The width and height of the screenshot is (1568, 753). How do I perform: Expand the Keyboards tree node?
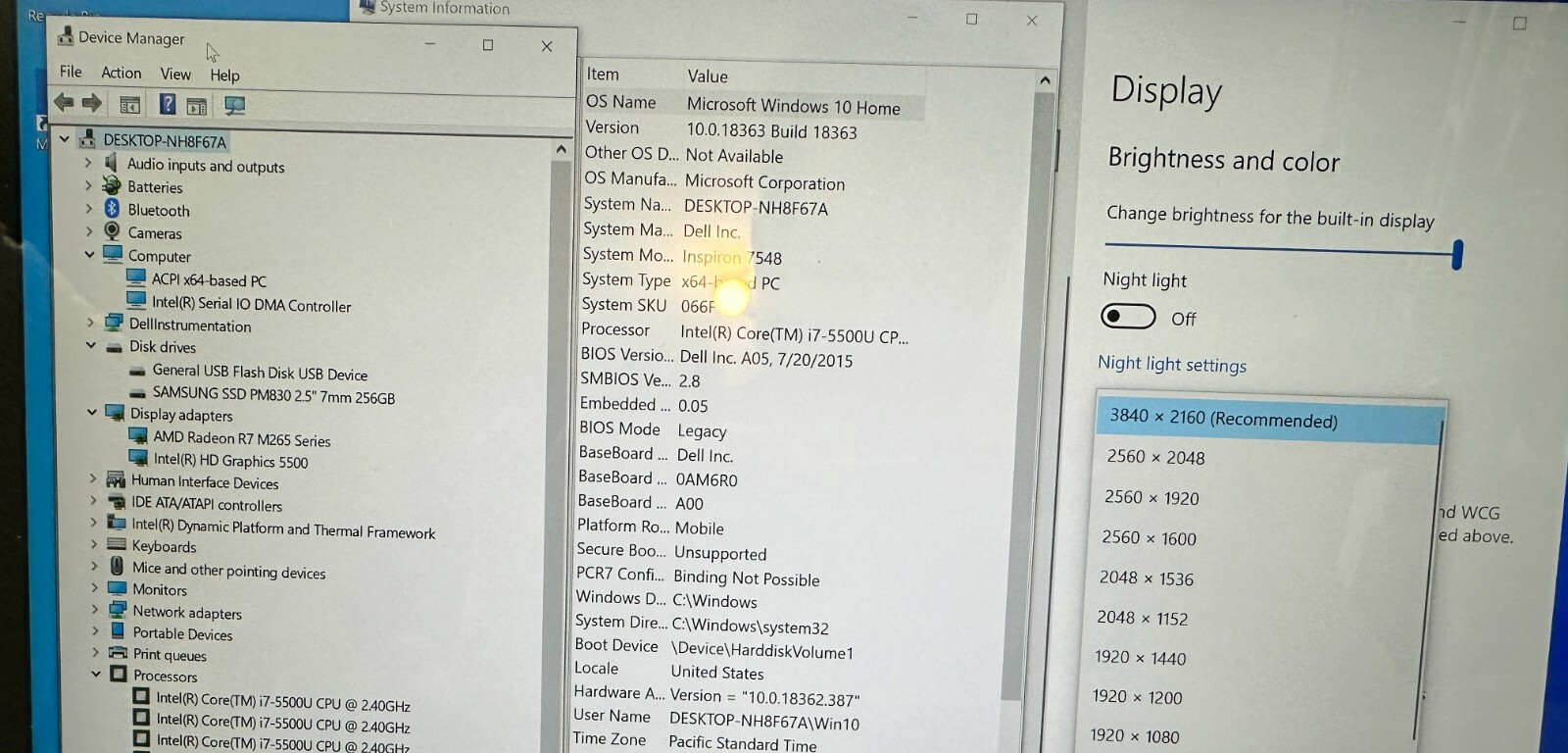click(94, 544)
